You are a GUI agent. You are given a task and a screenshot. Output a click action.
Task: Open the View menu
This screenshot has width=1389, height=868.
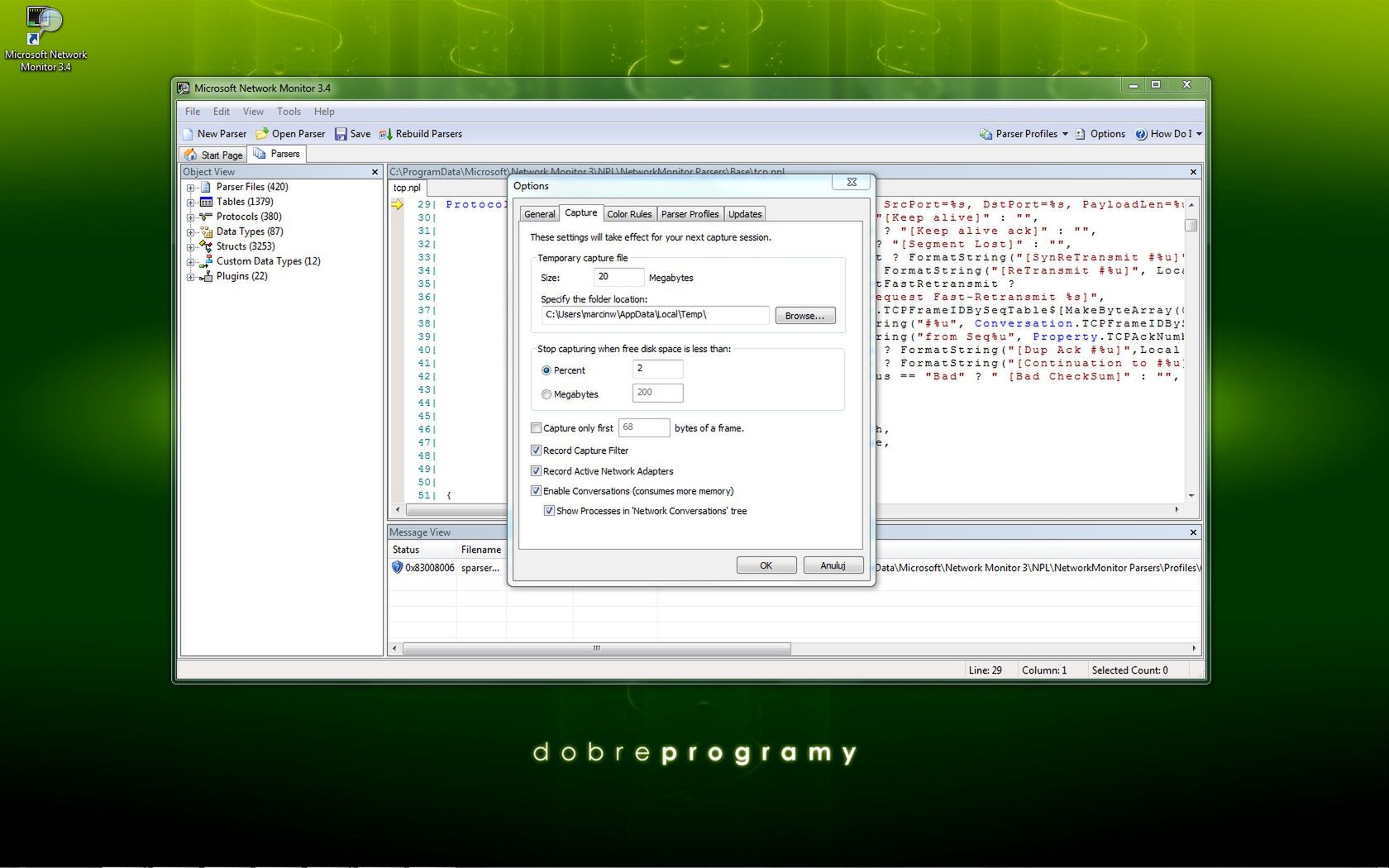tap(253, 112)
